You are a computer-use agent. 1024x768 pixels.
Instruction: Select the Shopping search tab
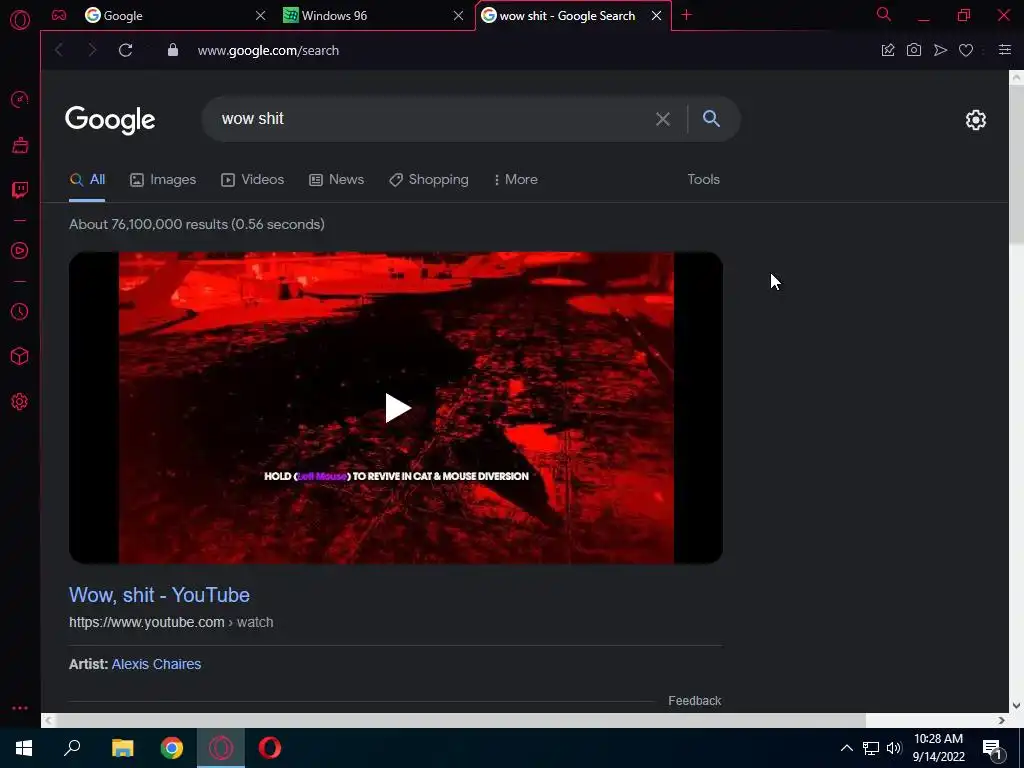pos(428,180)
